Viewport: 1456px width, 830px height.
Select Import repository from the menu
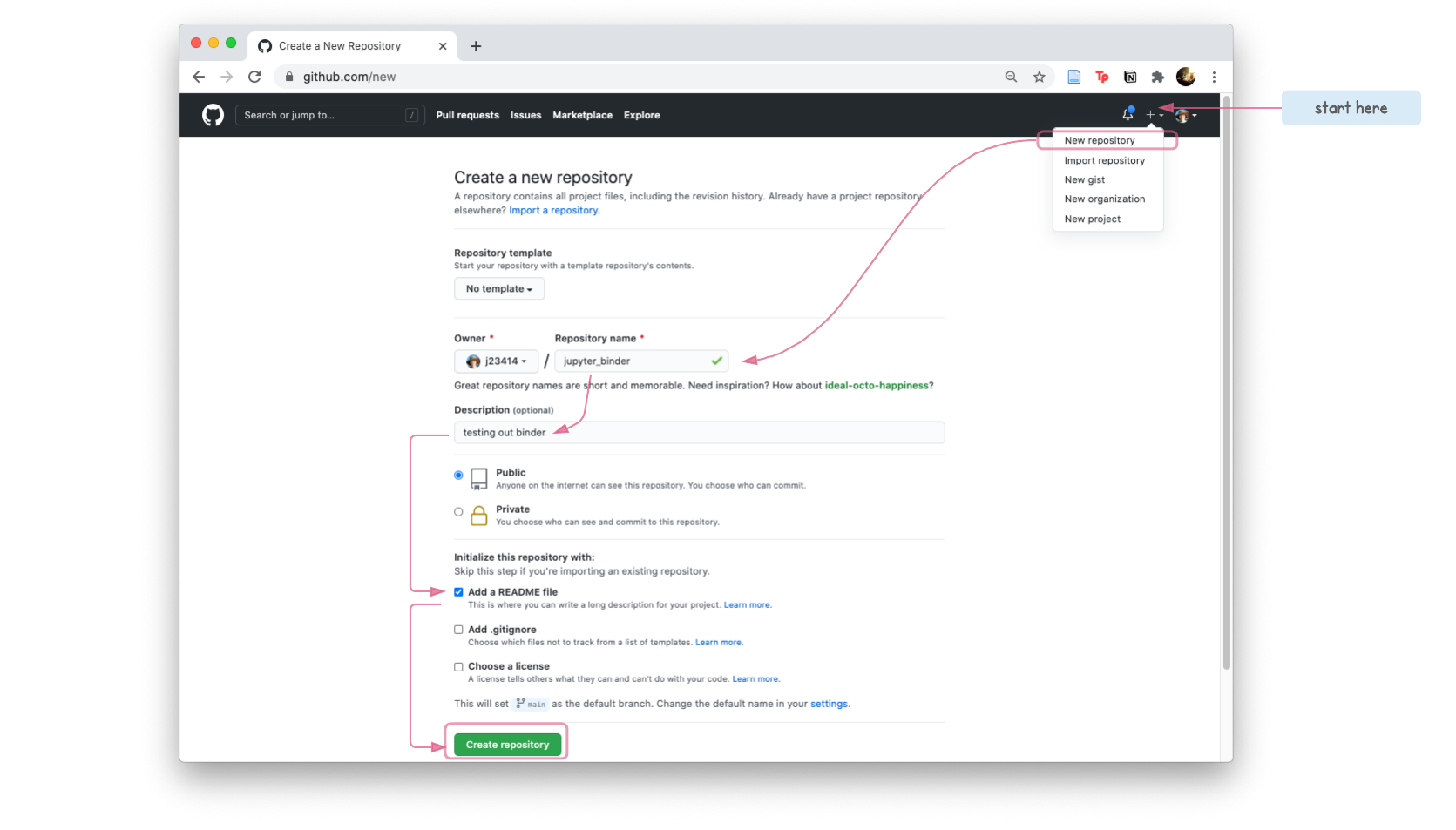(x=1104, y=160)
